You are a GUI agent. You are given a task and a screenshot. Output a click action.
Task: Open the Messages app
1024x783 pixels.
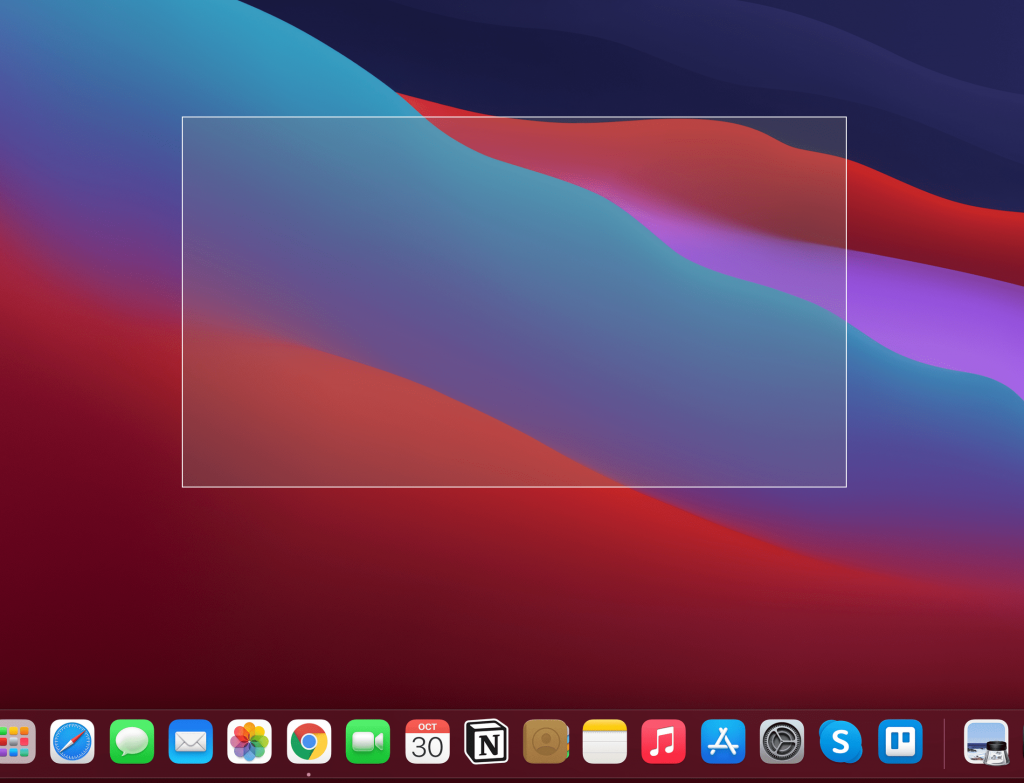pos(132,741)
